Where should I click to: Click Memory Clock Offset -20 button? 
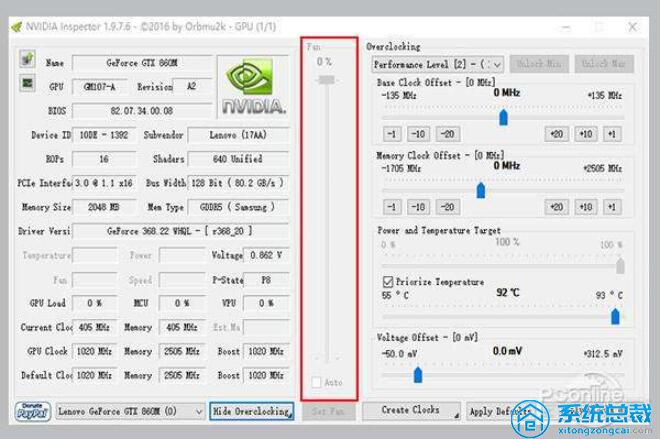click(x=448, y=207)
